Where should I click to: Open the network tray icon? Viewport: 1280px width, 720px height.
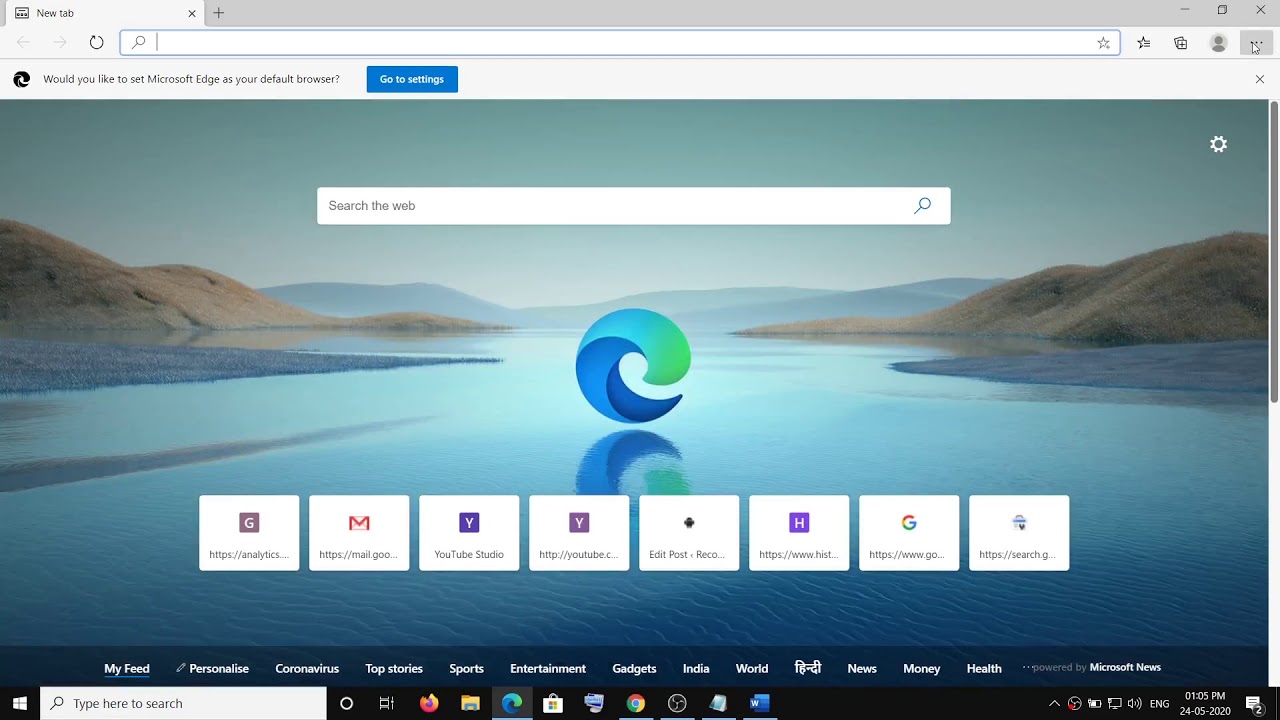(x=1114, y=703)
